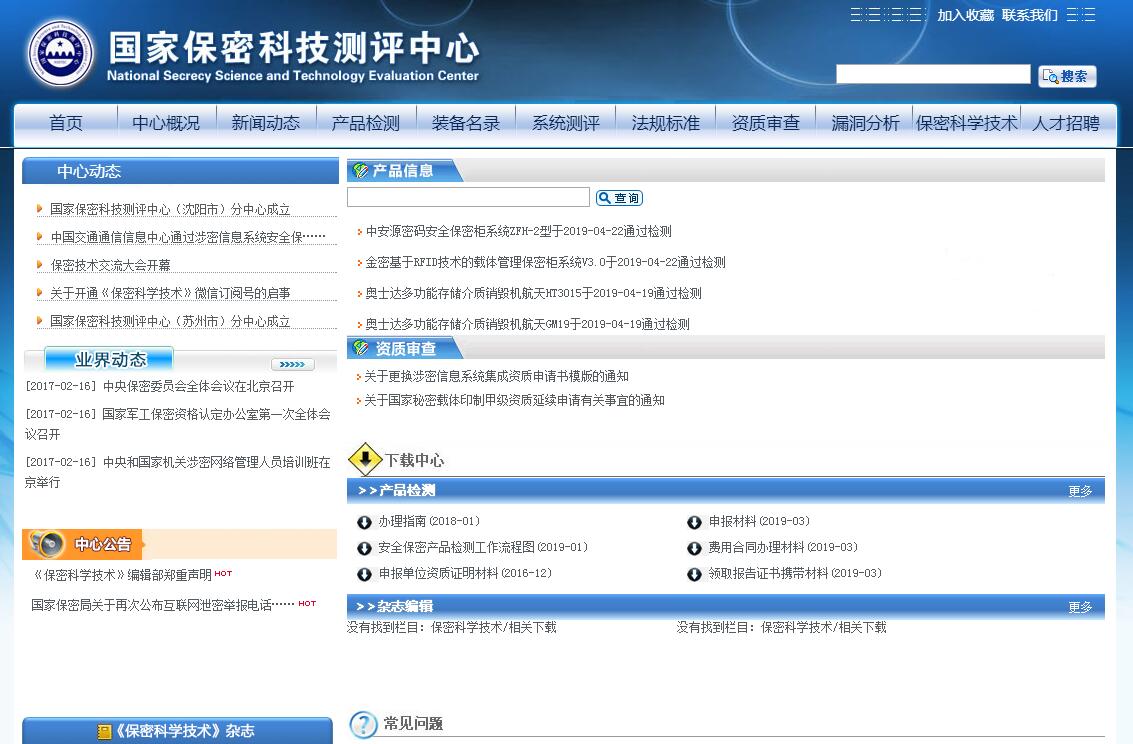Click download icon beside 领取报告证书携带材料
Screen dimensions: 1133x744
(694, 574)
